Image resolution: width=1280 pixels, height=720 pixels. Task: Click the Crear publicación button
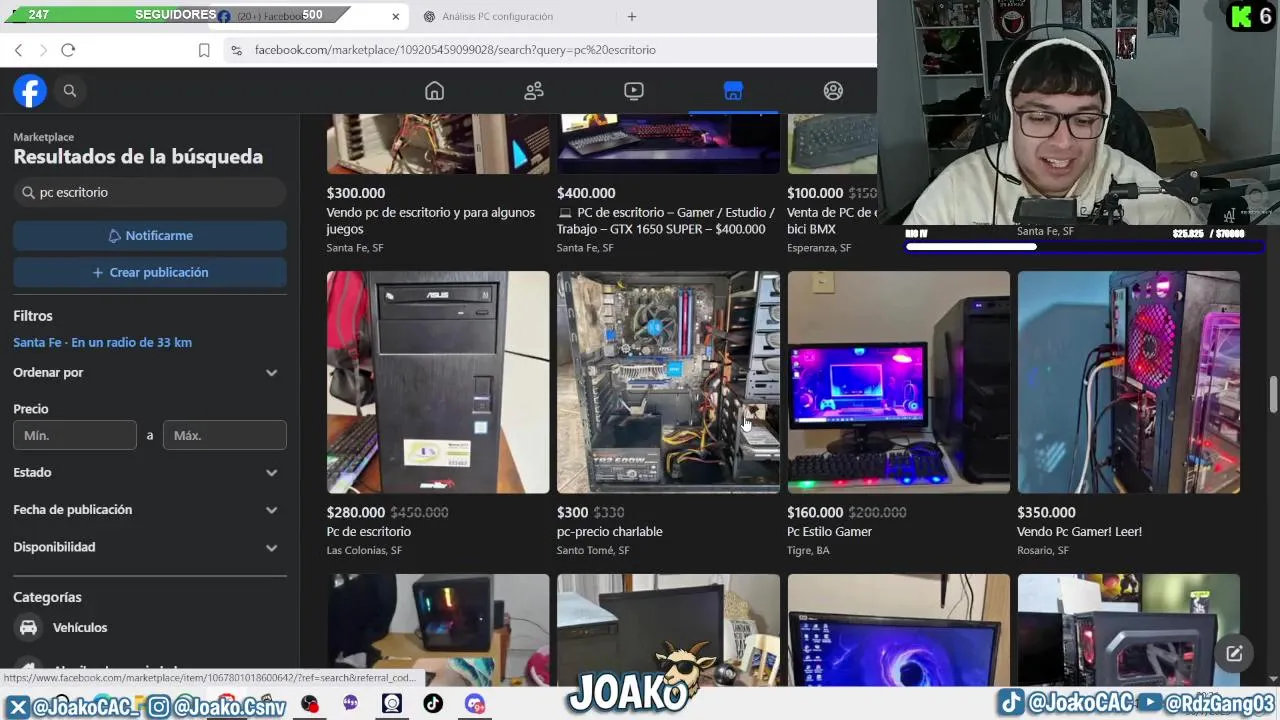(x=150, y=272)
